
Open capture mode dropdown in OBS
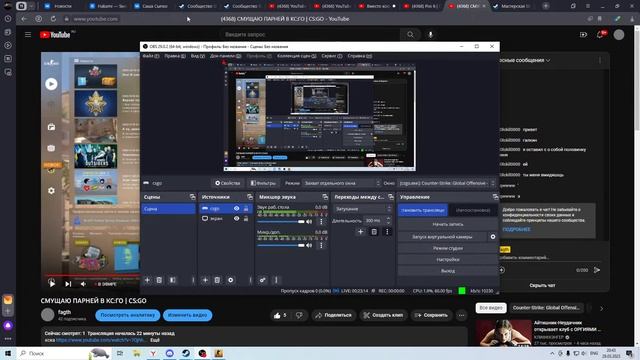click(x=341, y=183)
